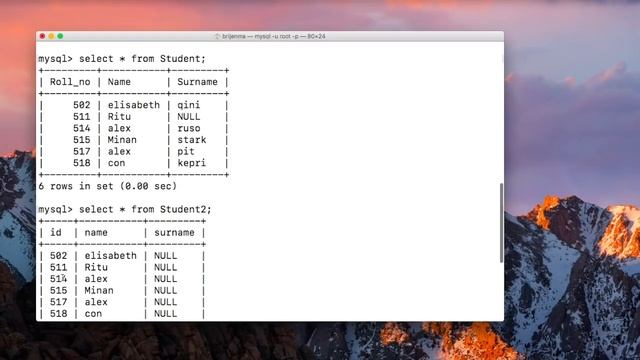Click 'alex' in Student2 row 517

[x=96, y=302]
